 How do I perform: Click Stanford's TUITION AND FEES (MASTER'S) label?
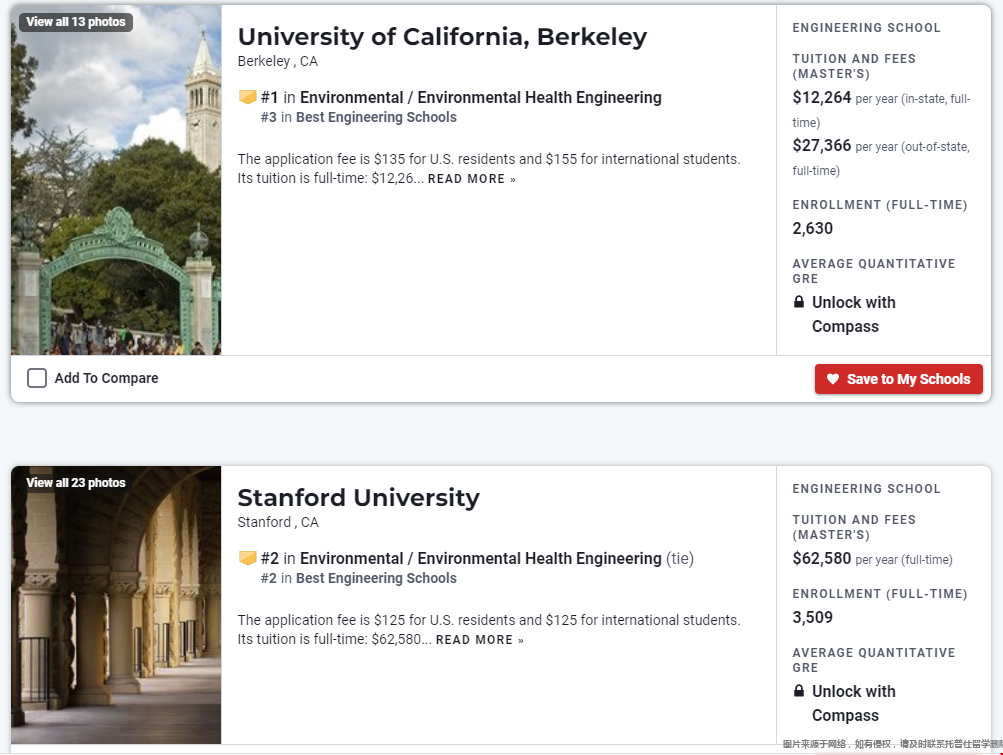pyautogui.click(x=854, y=527)
